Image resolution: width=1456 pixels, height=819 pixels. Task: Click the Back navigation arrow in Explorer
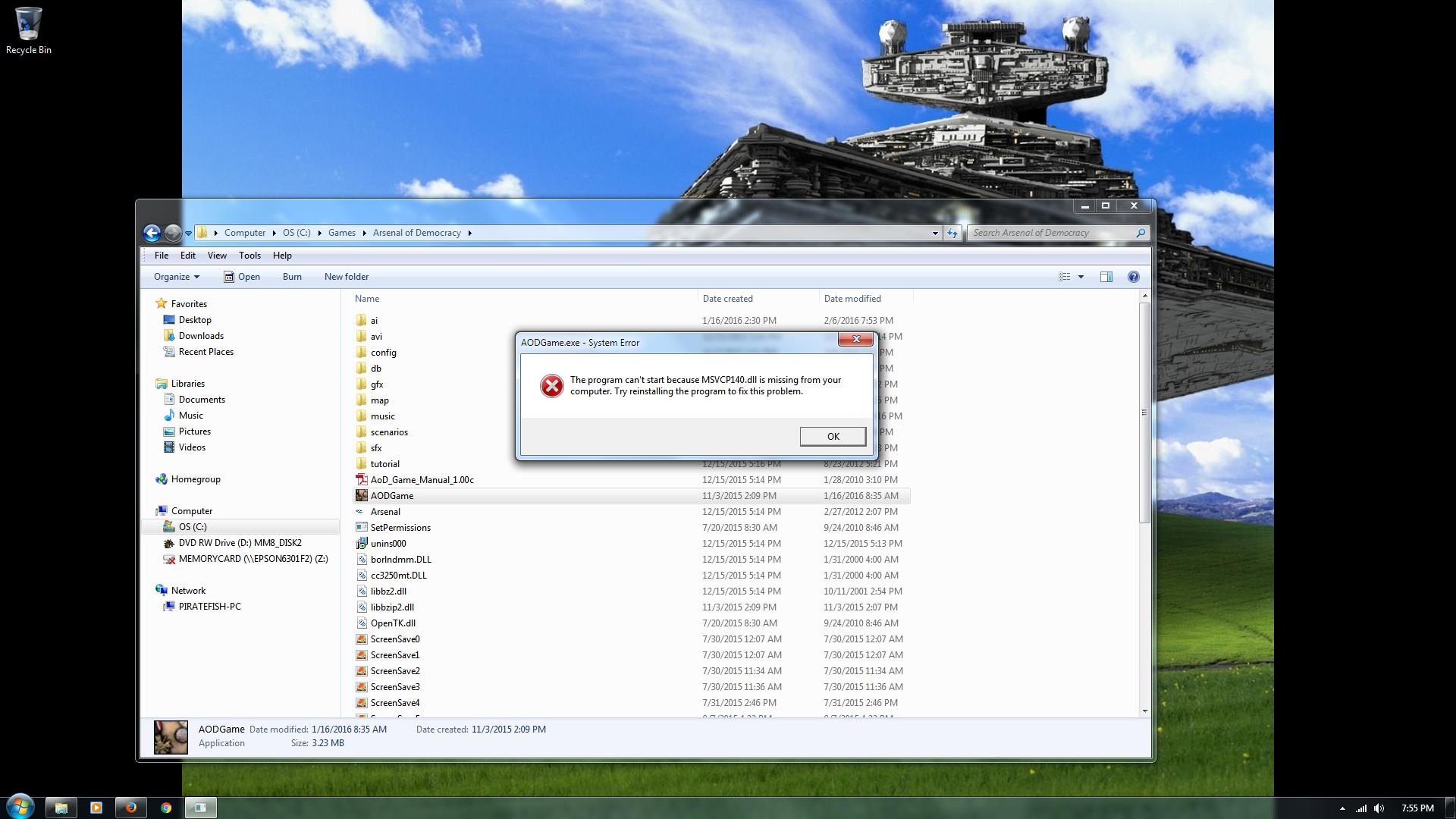click(x=152, y=233)
